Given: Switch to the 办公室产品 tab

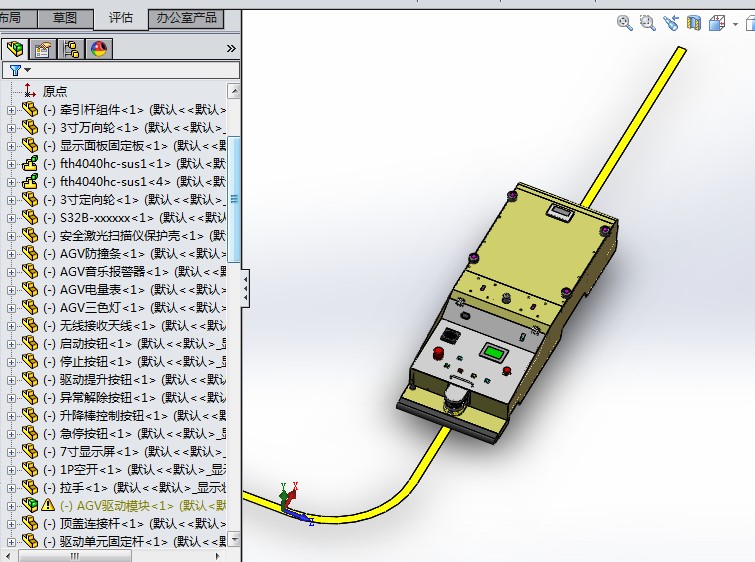Looking at the screenshot, I should tap(186, 18).
